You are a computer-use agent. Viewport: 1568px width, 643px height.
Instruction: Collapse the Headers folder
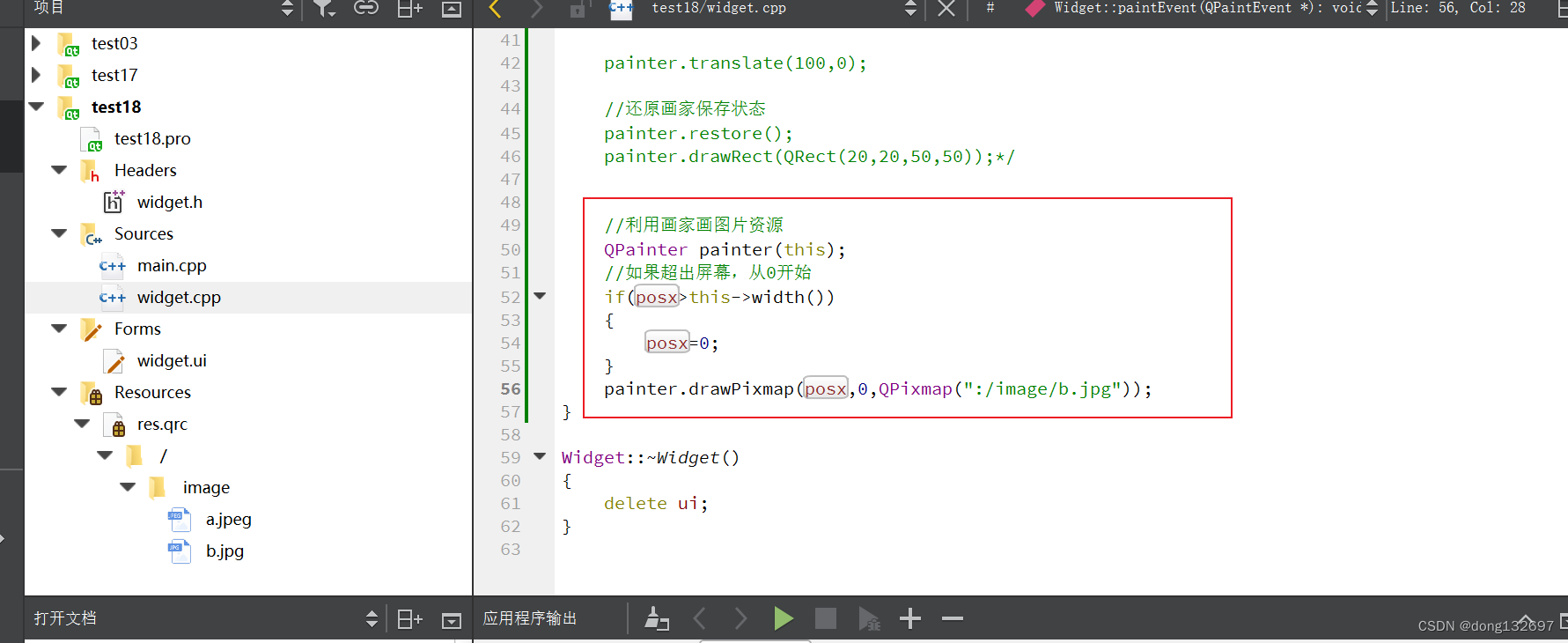click(x=59, y=170)
